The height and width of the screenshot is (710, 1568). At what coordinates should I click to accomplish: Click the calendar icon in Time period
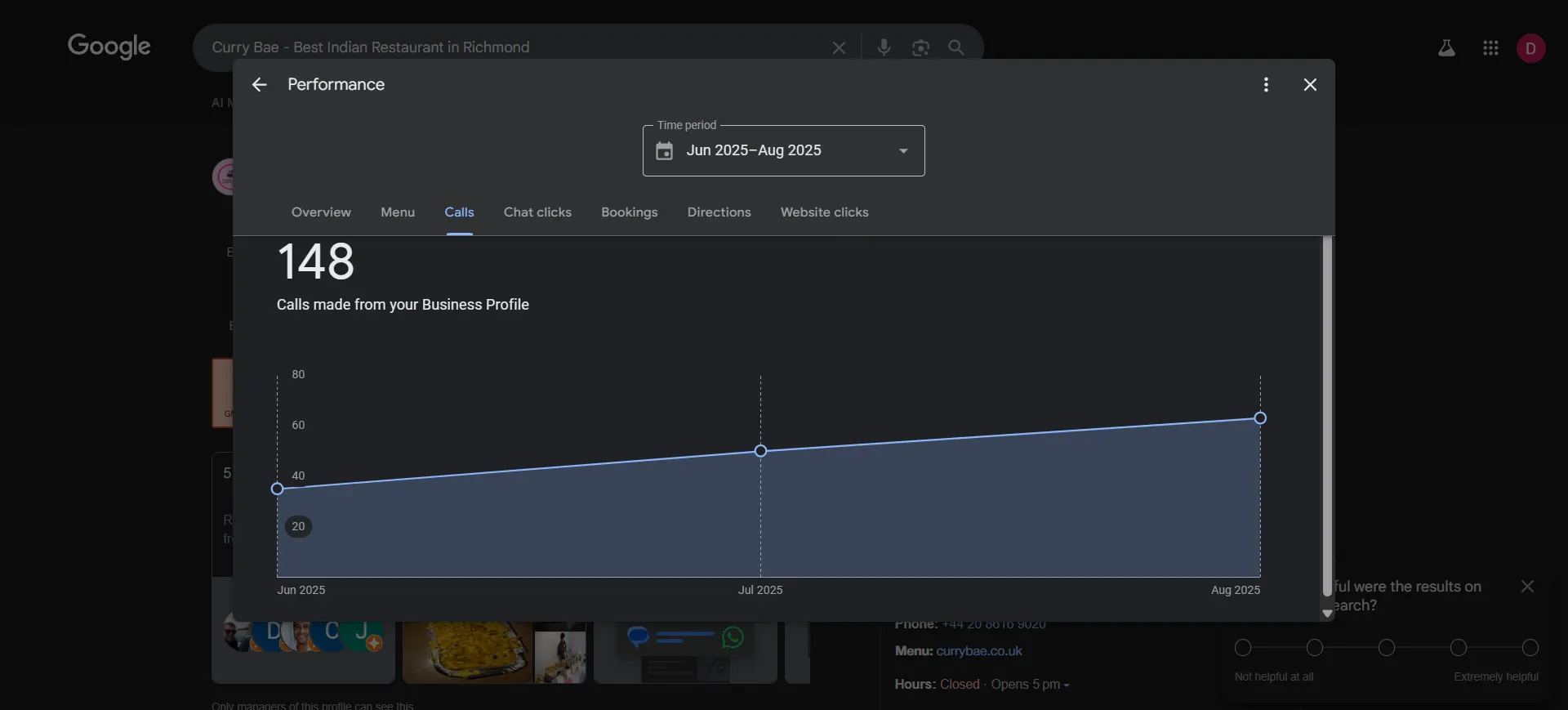pos(665,151)
